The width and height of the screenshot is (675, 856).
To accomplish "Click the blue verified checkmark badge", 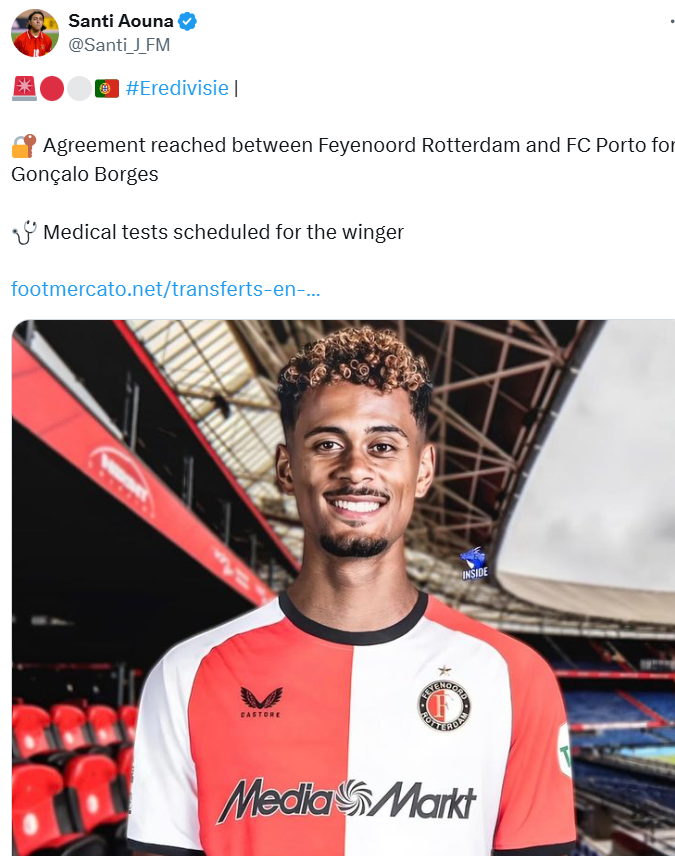I will (x=187, y=21).
